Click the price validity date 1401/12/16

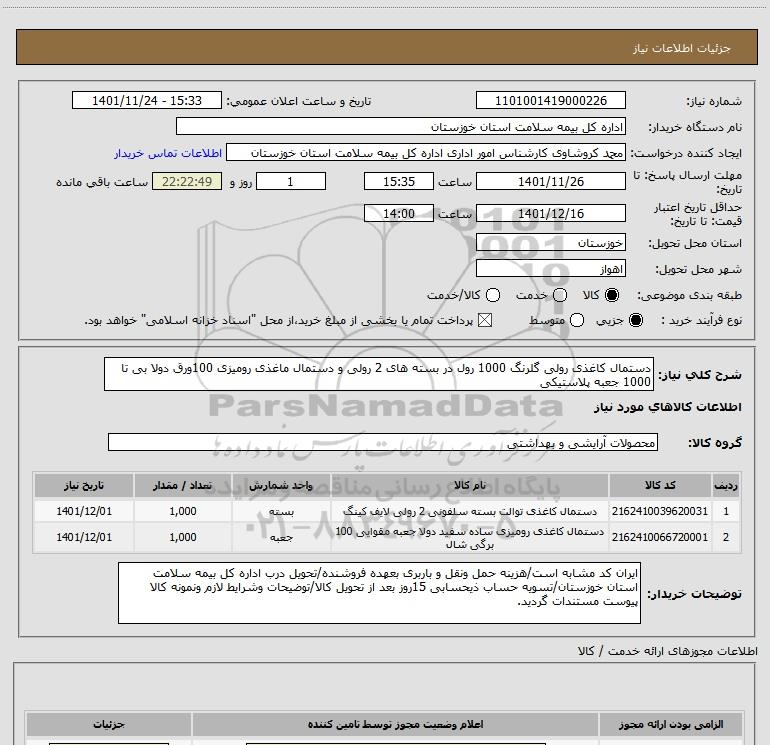550,214
